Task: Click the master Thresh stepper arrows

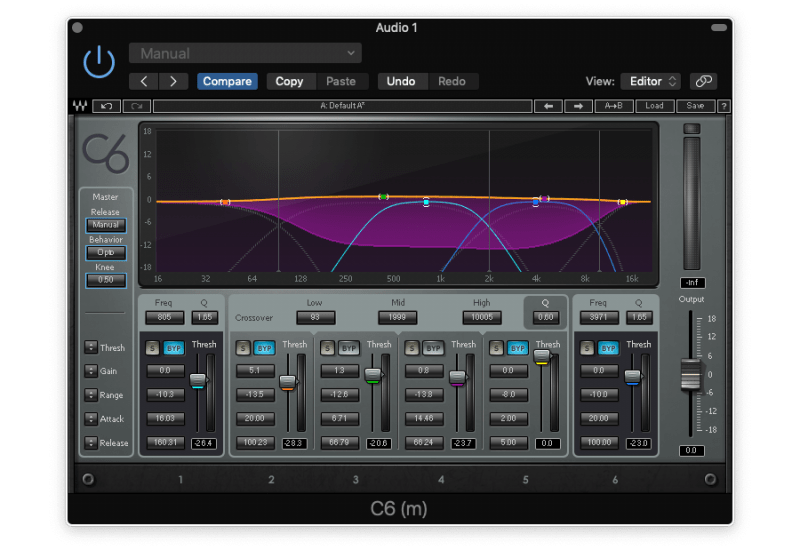Action: pyautogui.click(x=91, y=347)
